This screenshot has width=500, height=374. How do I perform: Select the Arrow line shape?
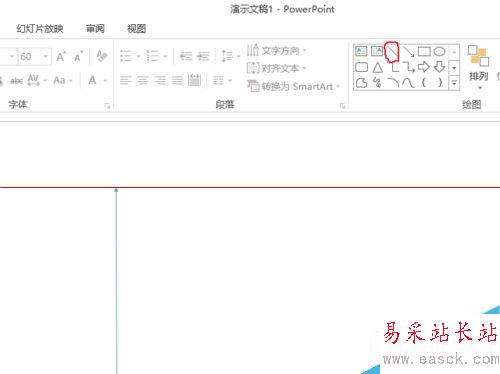(408, 51)
